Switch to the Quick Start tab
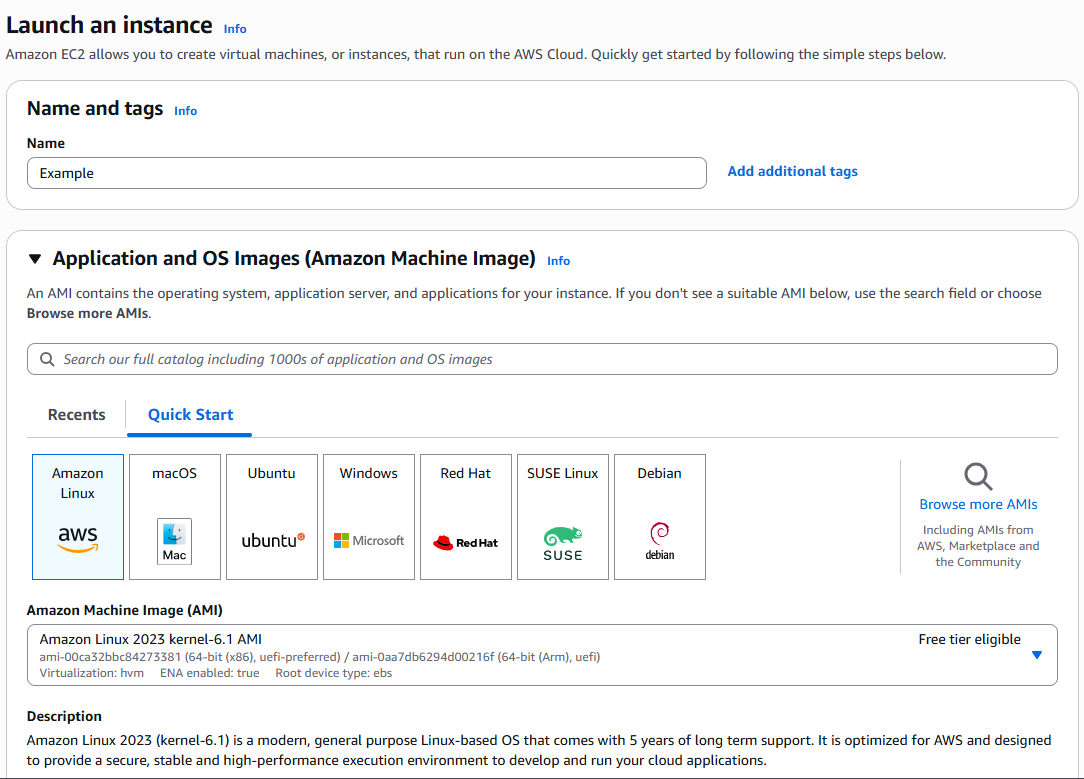Image resolution: width=1084 pixels, height=779 pixels. pos(190,415)
